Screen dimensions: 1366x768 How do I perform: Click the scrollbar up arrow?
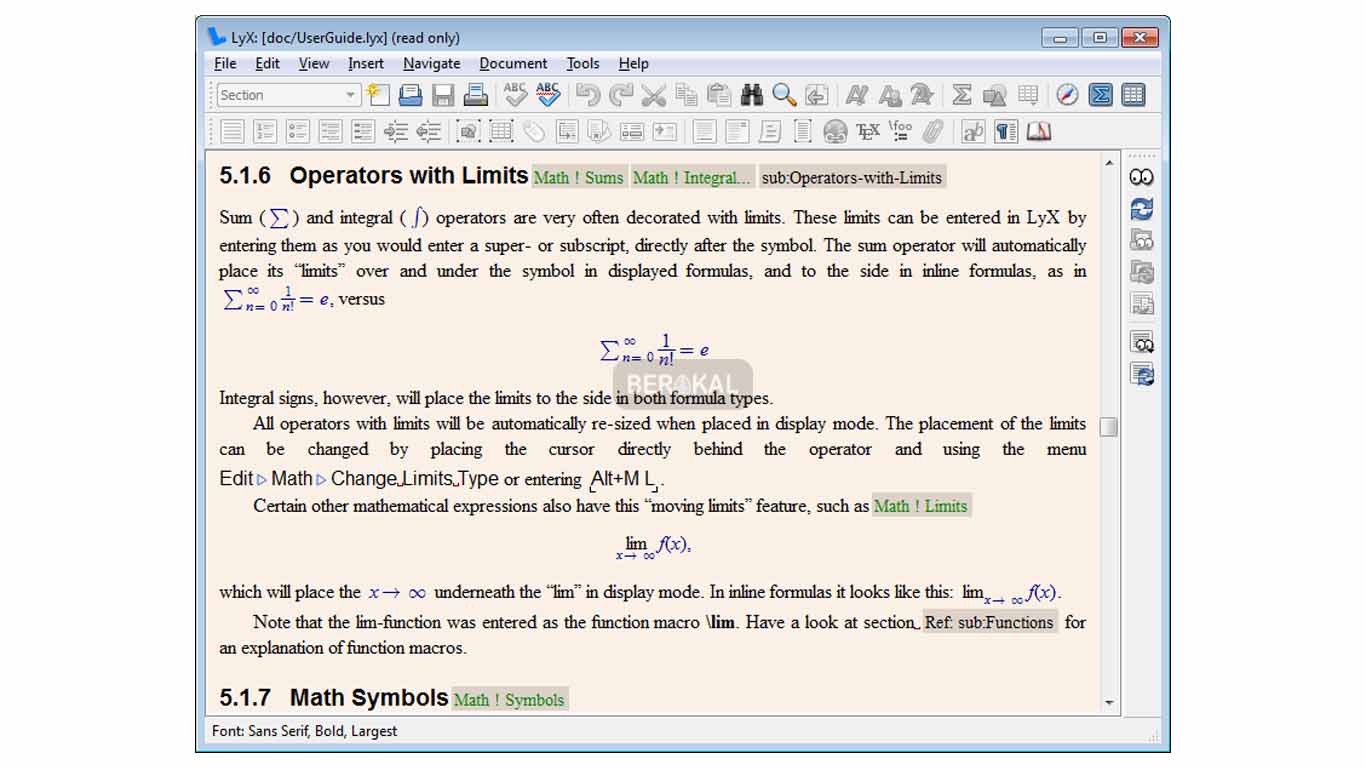coord(1109,162)
